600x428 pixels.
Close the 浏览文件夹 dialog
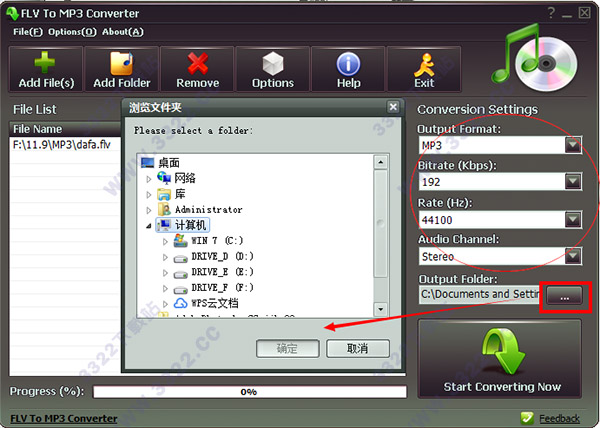(393, 107)
